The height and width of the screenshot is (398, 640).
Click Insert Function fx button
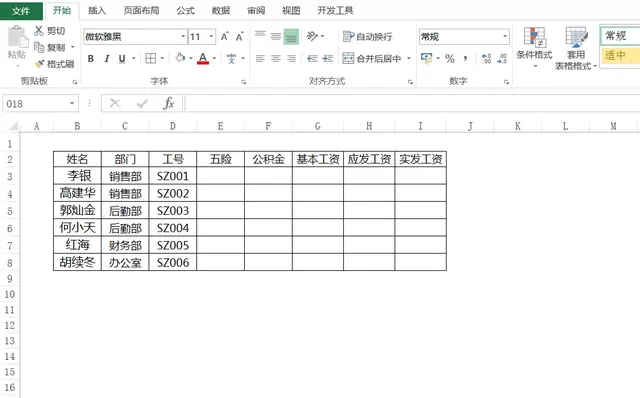coord(169,103)
